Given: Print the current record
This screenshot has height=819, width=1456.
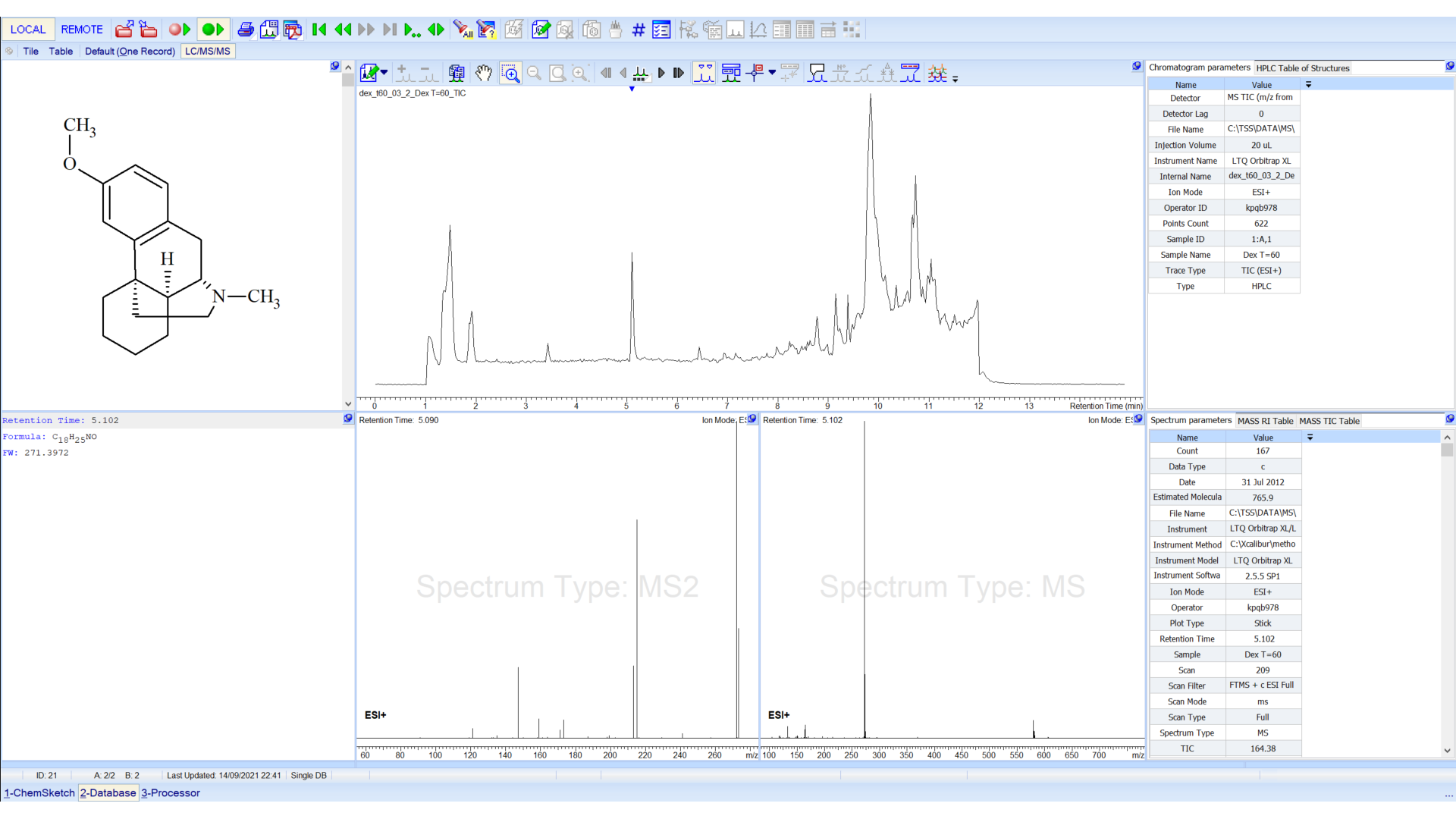Looking at the screenshot, I should (x=246, y=30).
